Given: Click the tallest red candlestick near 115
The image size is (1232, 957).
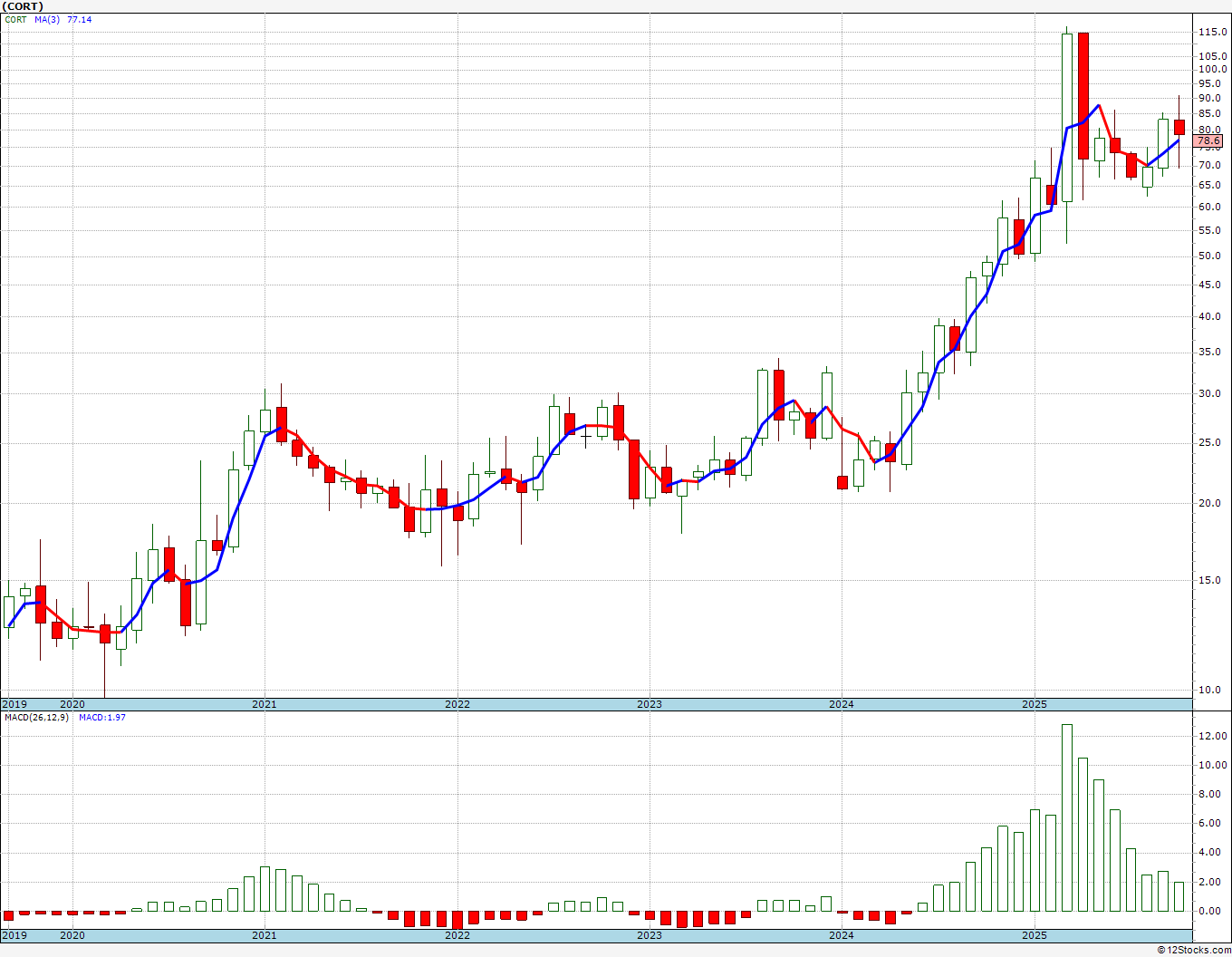Looking at the screenshot, I should coord(1083,96).
